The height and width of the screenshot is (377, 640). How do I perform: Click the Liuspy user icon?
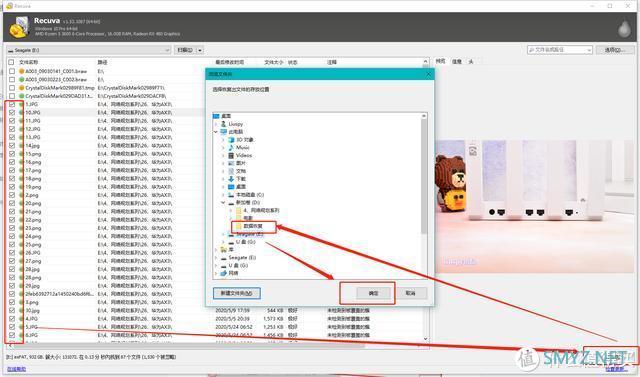(223, 124)
